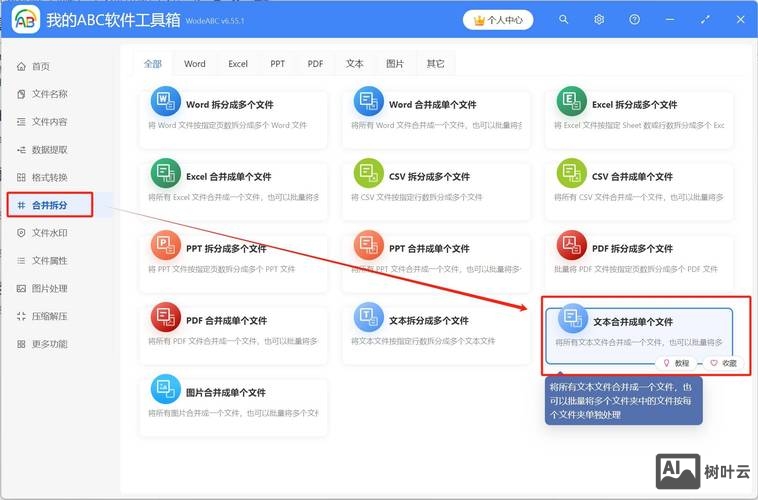Click the Word merge into single file icon
Screen dimensions: 758x500
click(368, 101)
